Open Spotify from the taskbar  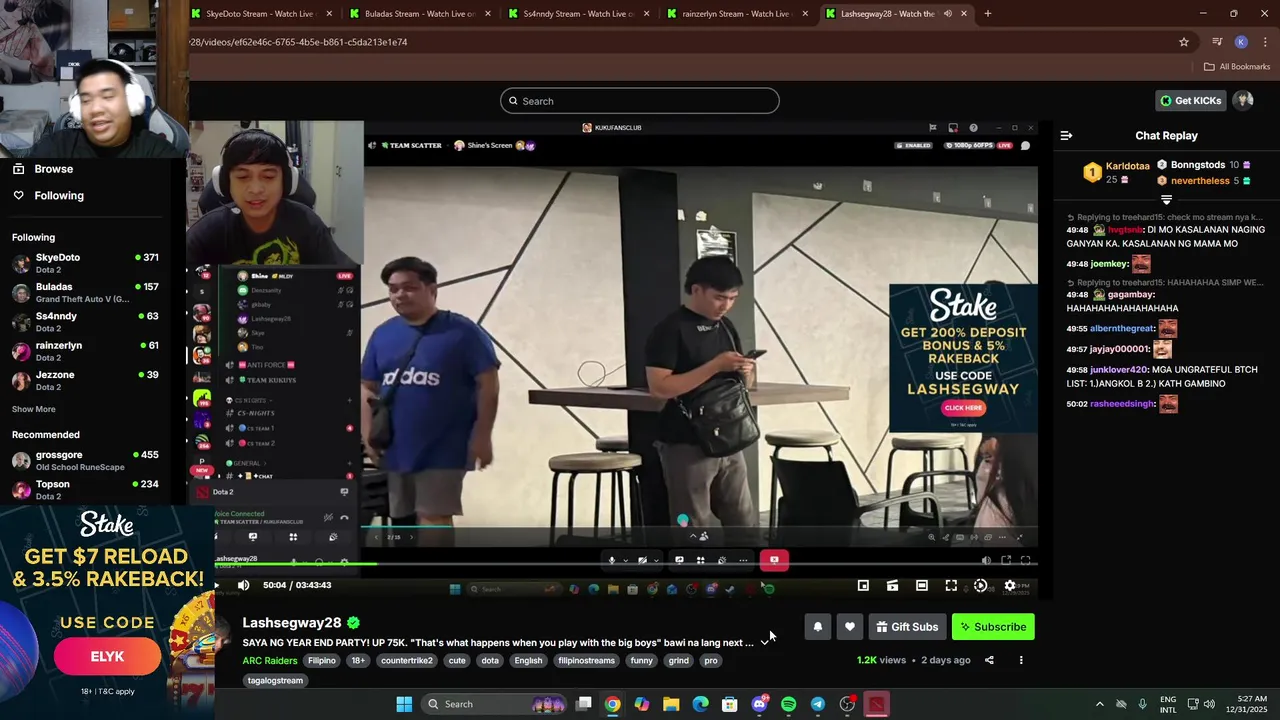pyautogui.click(x=788, y=704)
